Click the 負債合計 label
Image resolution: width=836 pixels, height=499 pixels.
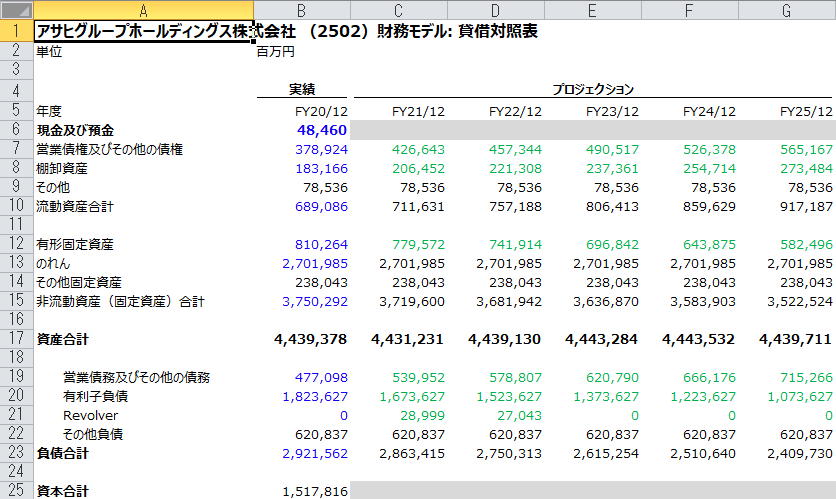point(62,454)
